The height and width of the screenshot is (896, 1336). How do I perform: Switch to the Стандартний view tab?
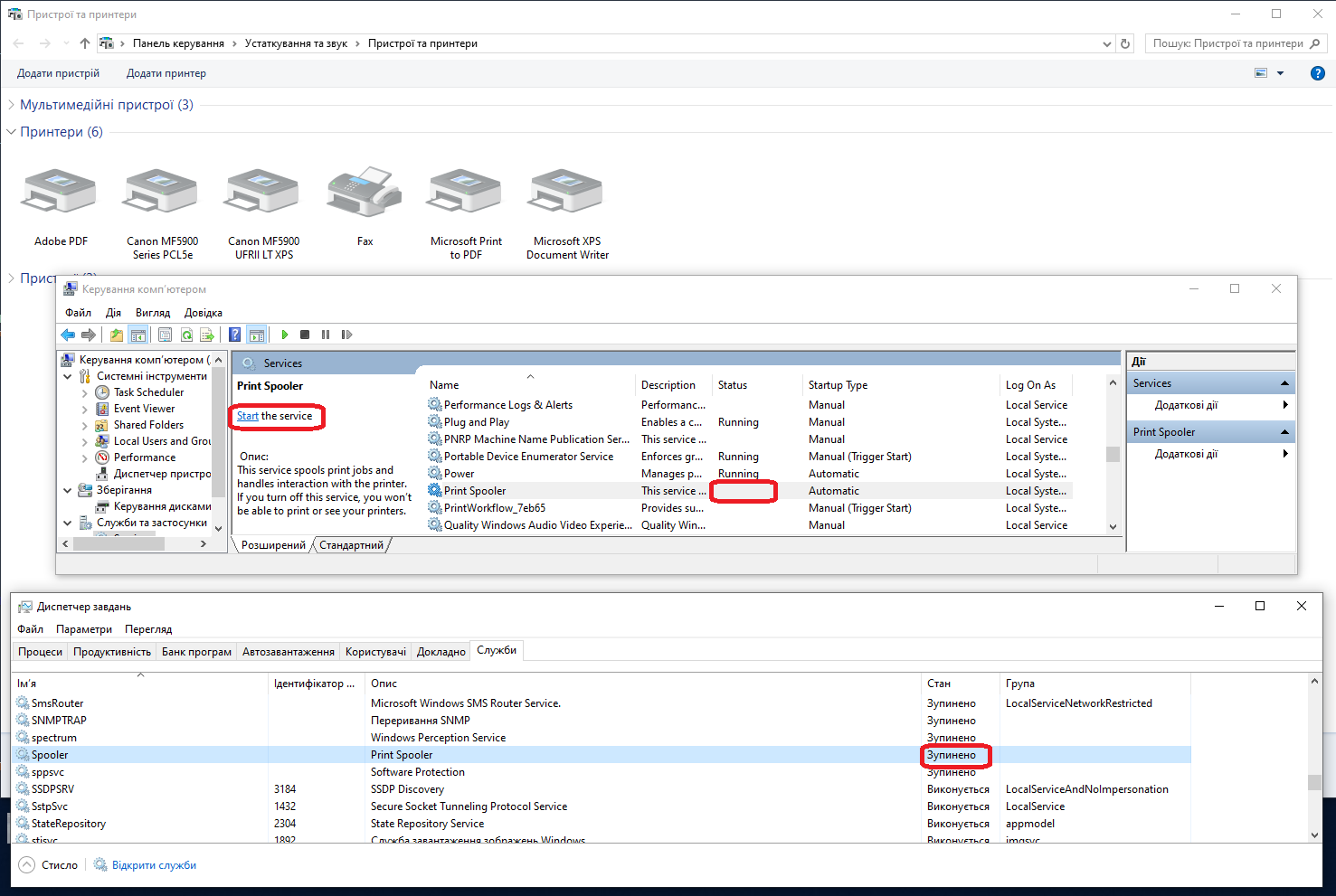pos(351,545)
